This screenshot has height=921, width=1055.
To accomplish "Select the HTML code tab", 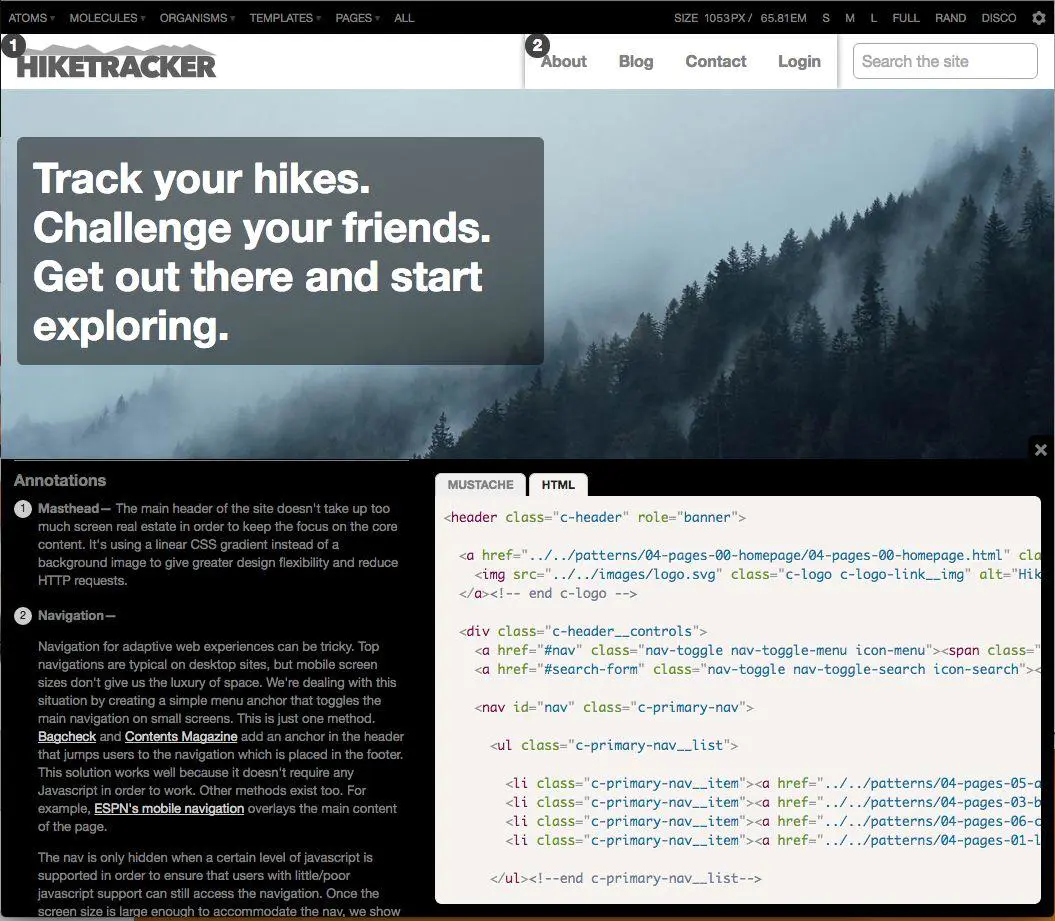I will (x=558, y=484).
